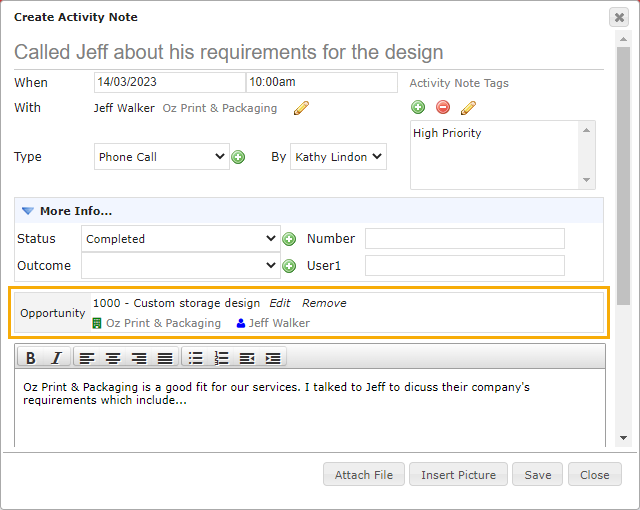640x510 pixels.
Task: Center align the note text
Action: [x=113, y=358]
